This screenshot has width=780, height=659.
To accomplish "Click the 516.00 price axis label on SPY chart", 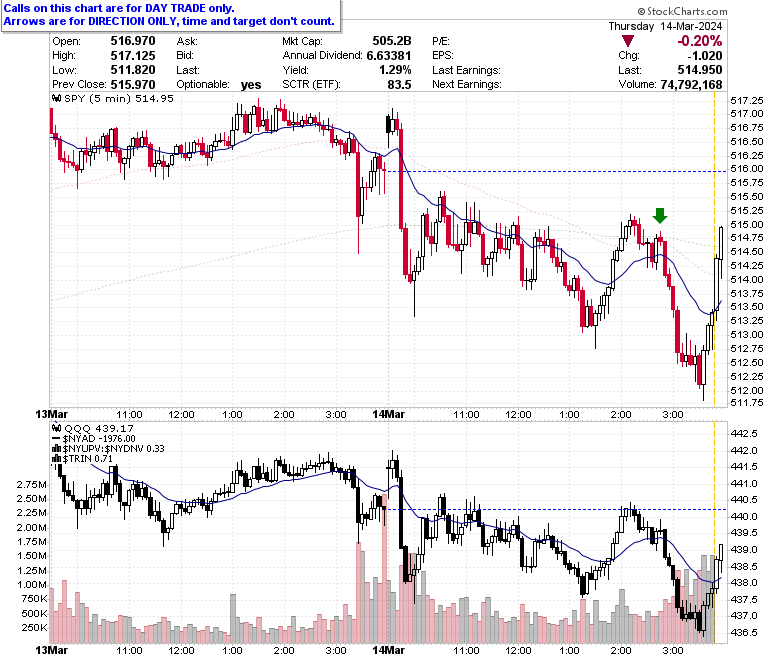I will click(747, 169).
